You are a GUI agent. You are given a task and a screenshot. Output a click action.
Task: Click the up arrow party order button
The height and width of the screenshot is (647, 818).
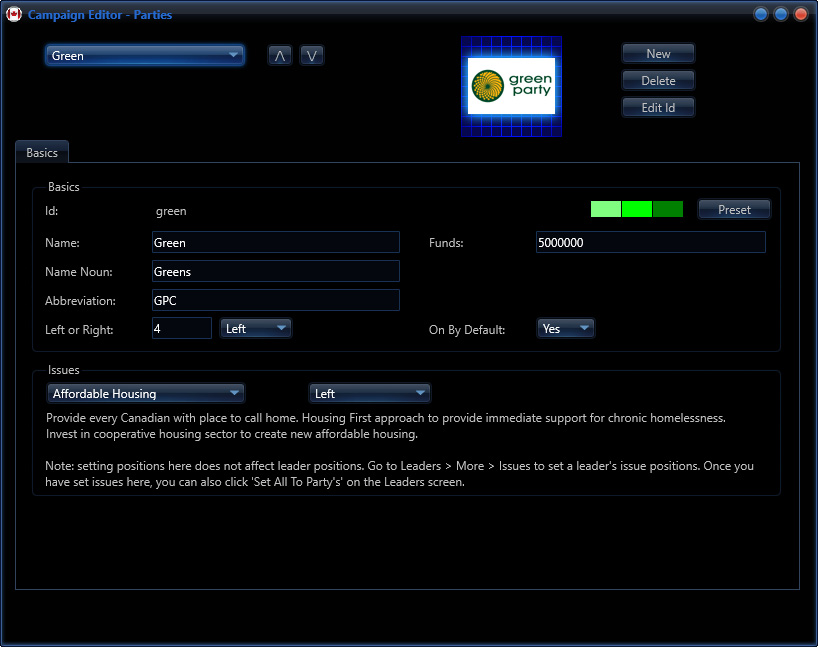point(280,56)
